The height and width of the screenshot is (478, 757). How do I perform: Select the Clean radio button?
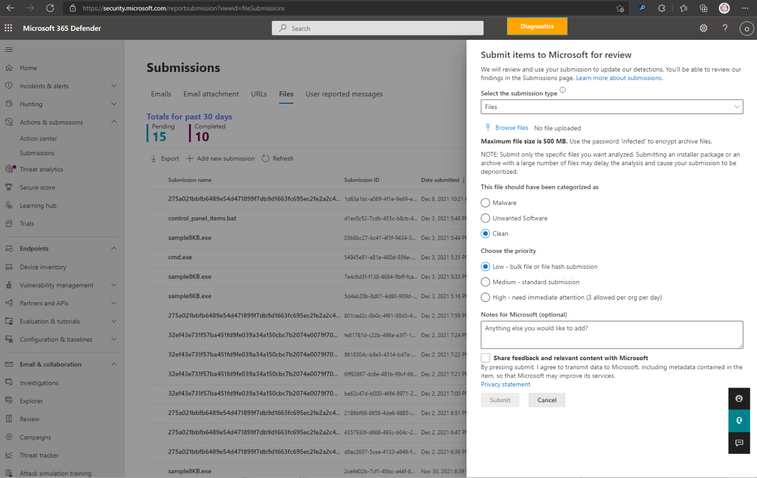[x=485, y=234]
